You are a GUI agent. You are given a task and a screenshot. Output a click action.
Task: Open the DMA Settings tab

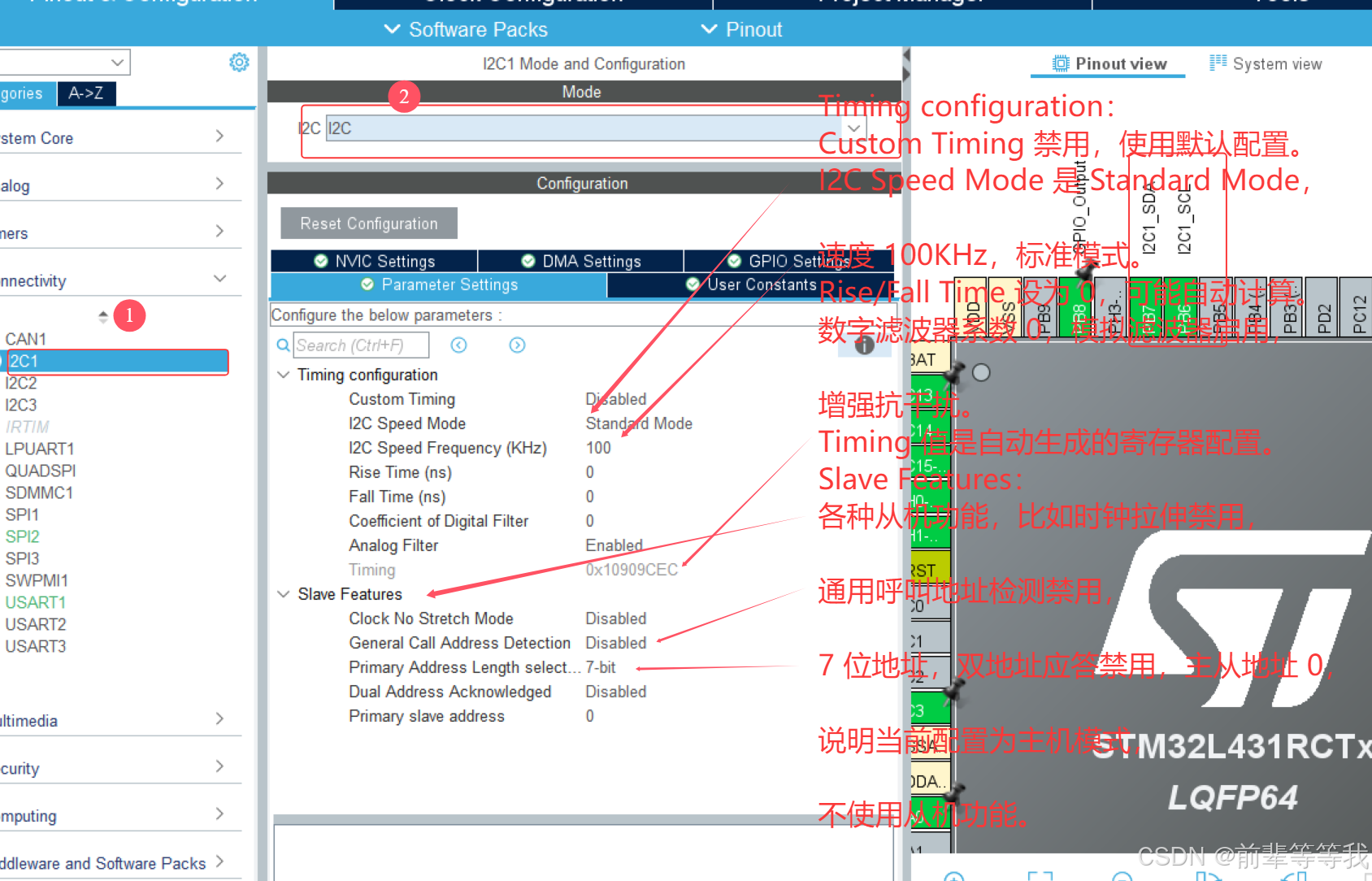click(580, 261)
